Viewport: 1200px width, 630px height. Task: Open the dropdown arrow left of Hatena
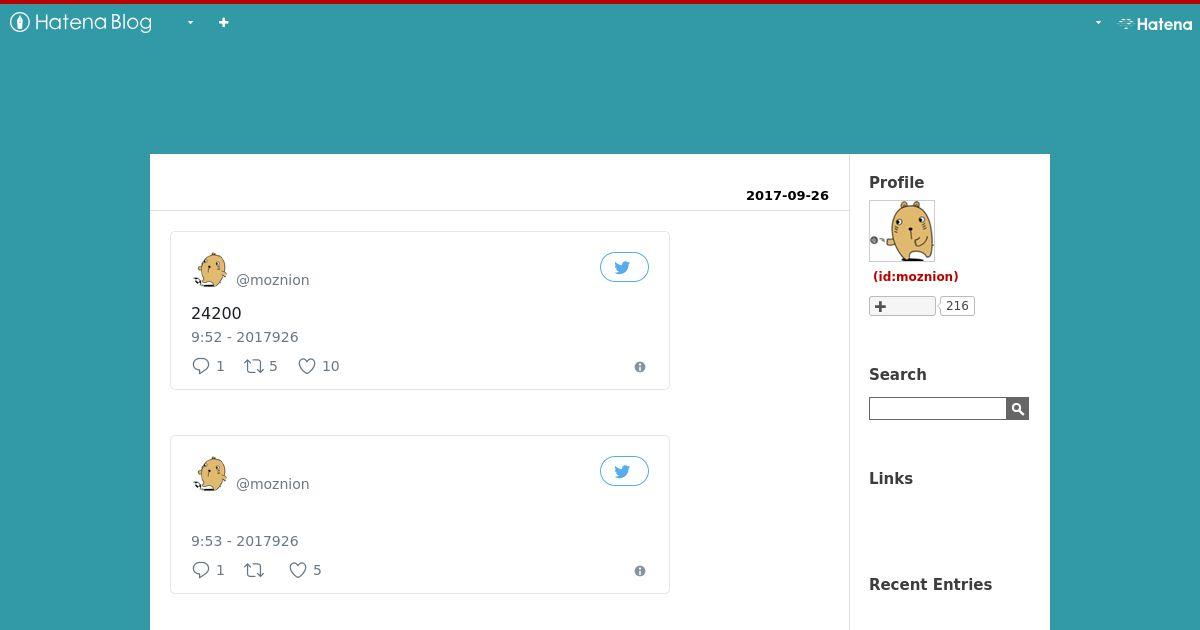(x=1098, y=22)
